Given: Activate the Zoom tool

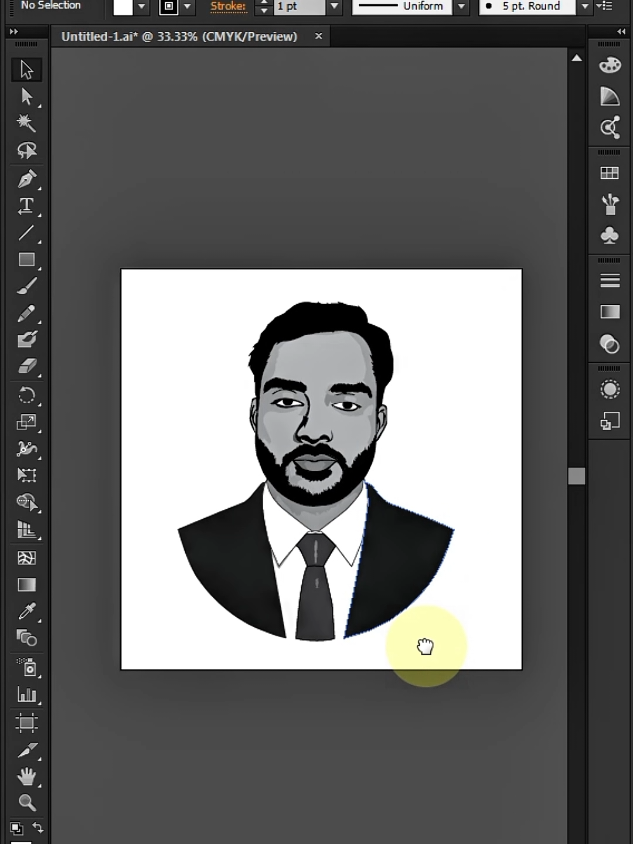Looking at the screenshot, I should 26,803.
